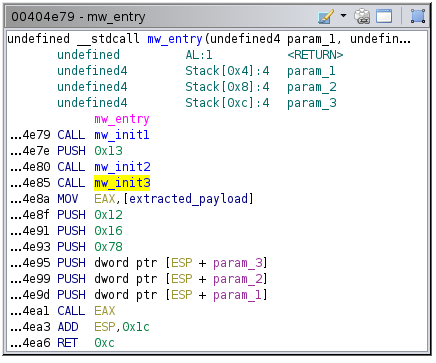Click the title bar text 00404e79 - mw_entry
Screen dimensions: 436x363
click(78, 16)
